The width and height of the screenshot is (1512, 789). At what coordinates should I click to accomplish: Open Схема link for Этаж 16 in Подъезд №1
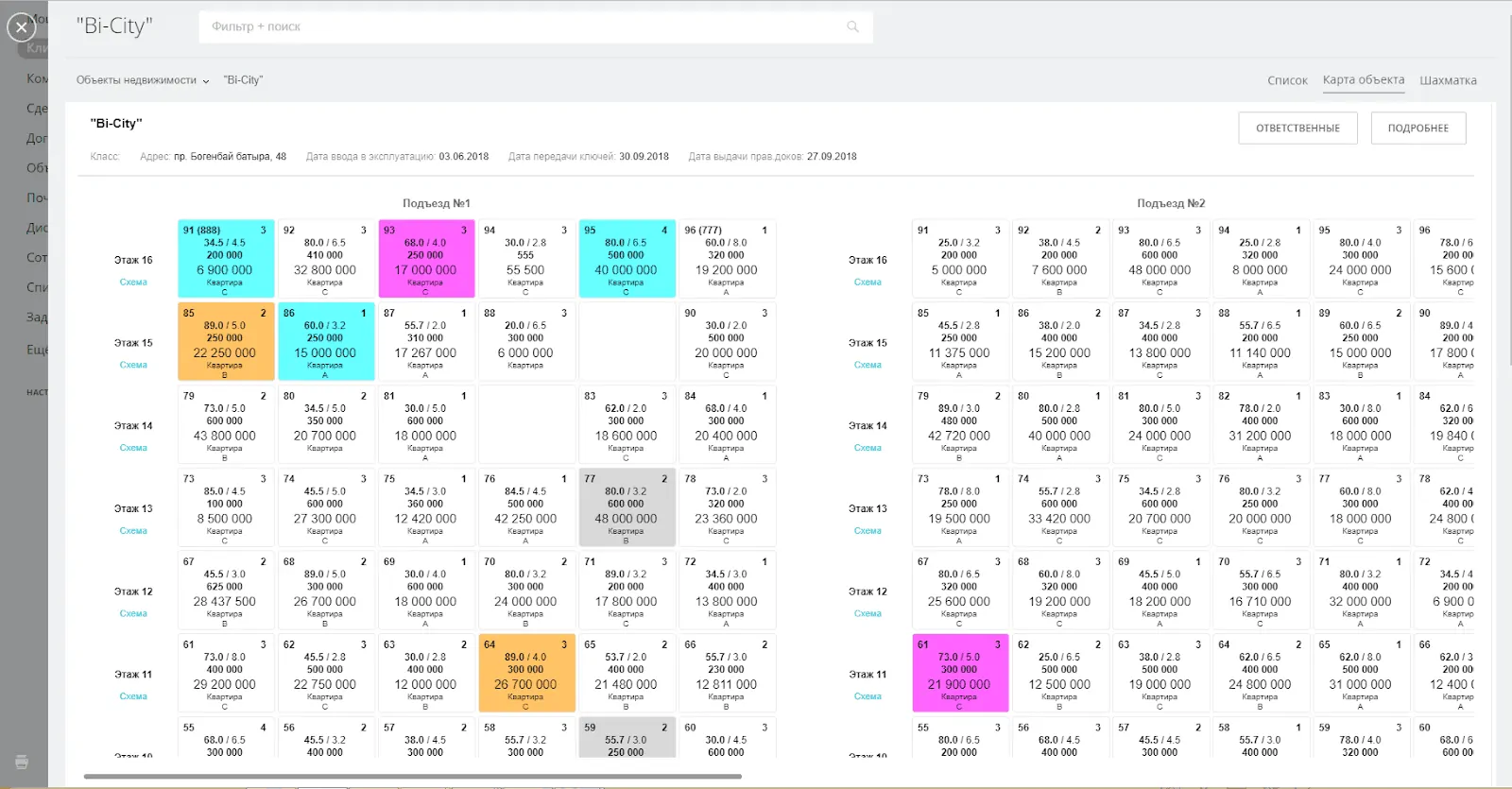click(133, 283)
